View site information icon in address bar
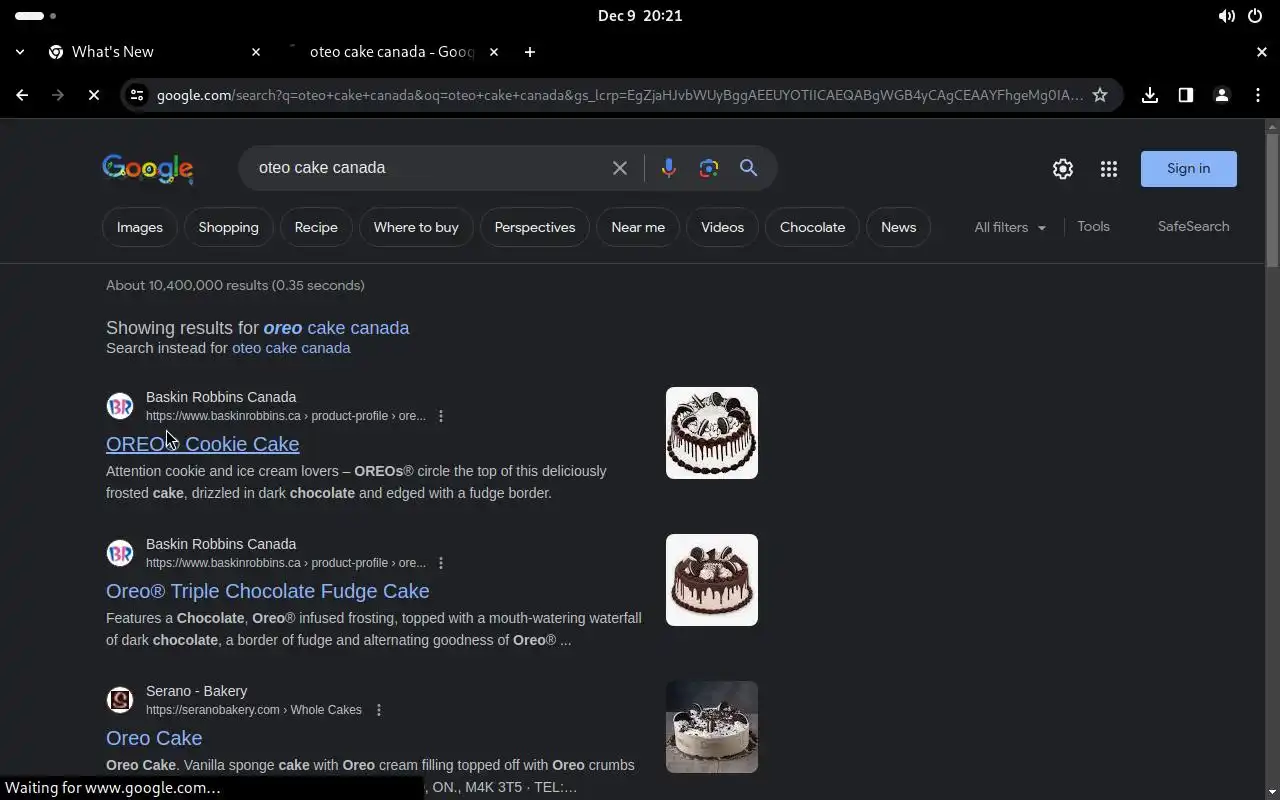 (x=137, y=95)
